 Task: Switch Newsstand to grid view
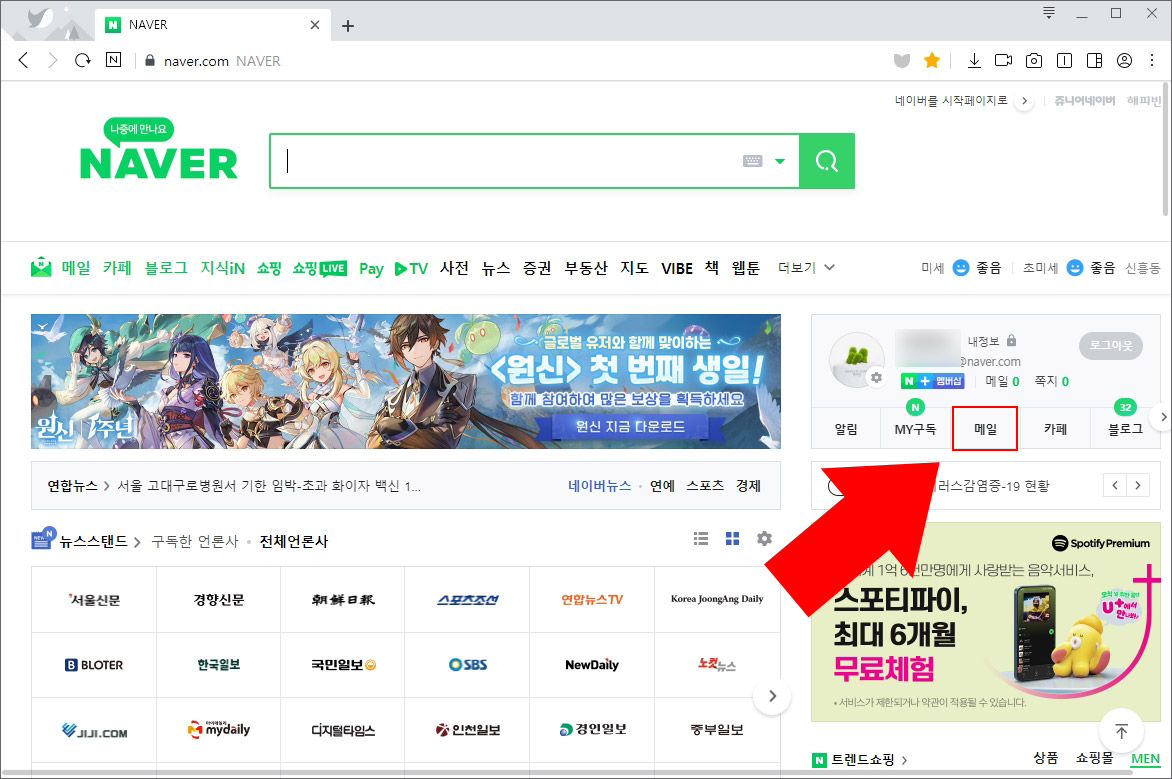[732, 538]
